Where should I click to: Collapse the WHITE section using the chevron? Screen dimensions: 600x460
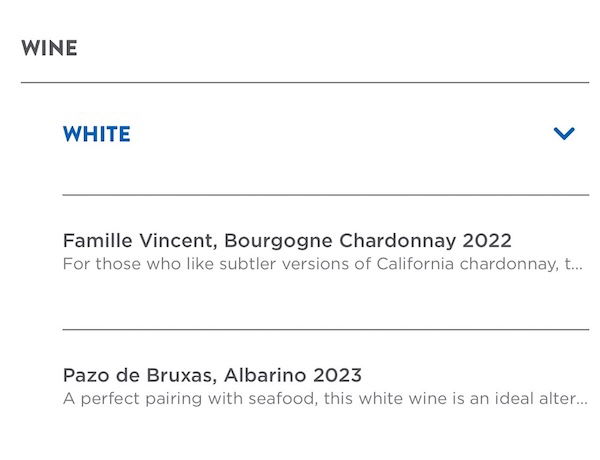click(x=564, y=133)
